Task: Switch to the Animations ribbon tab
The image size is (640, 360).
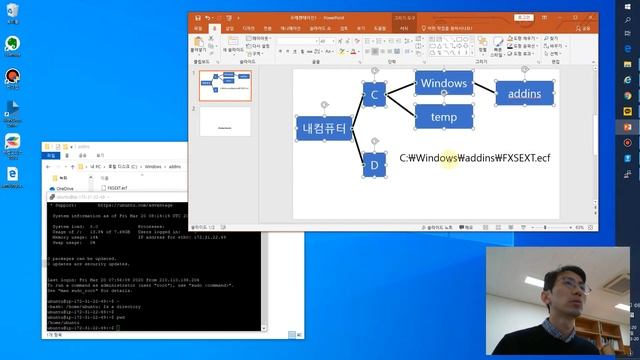Action: (290, 29)
